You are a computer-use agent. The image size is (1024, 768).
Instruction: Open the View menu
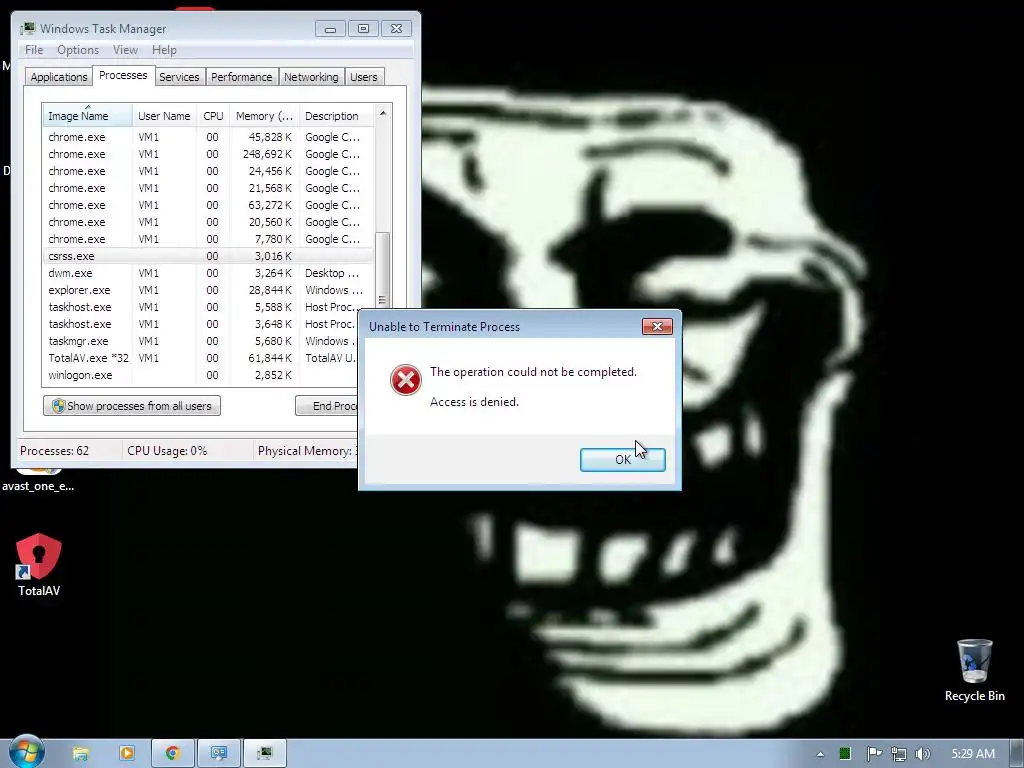pyautogui.click(x=125, y=50)
